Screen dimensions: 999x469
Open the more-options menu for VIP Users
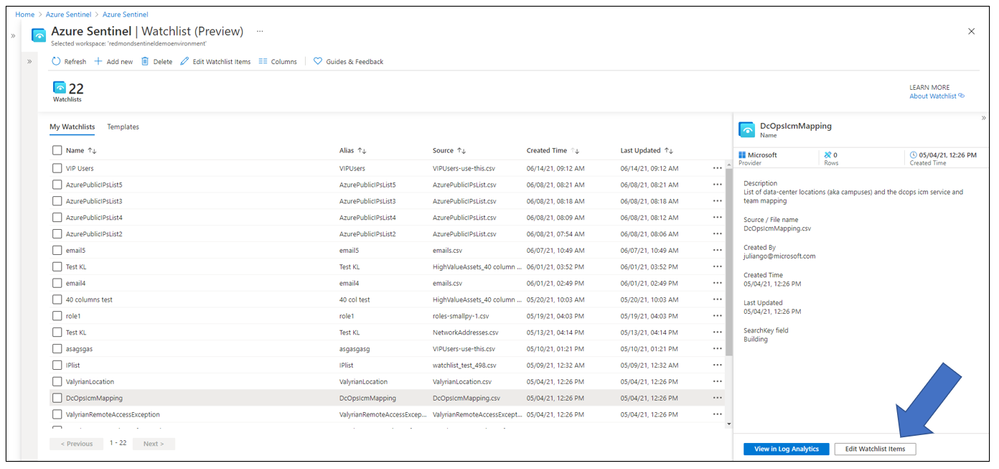pos(718,168)
